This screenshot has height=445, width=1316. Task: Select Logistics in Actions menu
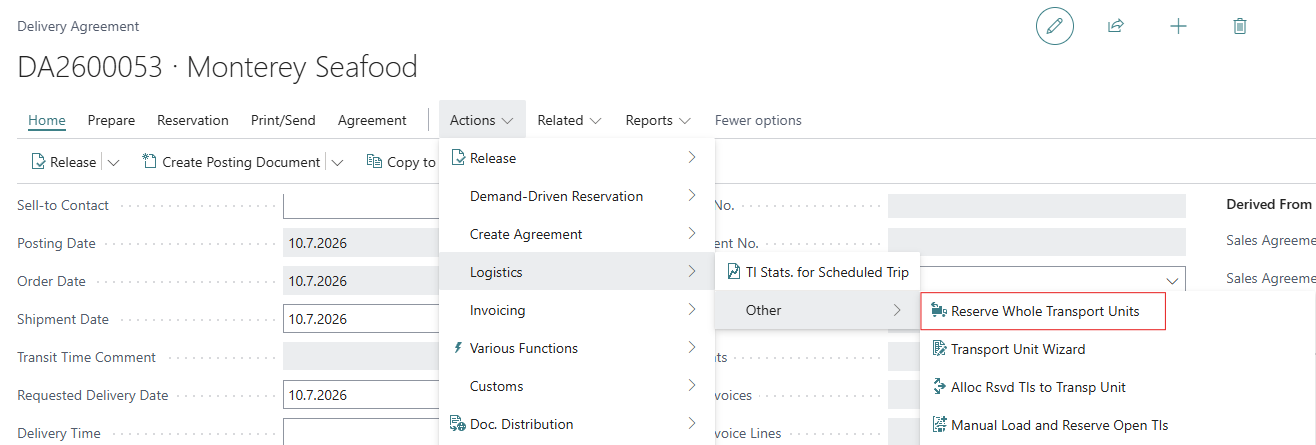pyautogui.click(x=577, y=272)
